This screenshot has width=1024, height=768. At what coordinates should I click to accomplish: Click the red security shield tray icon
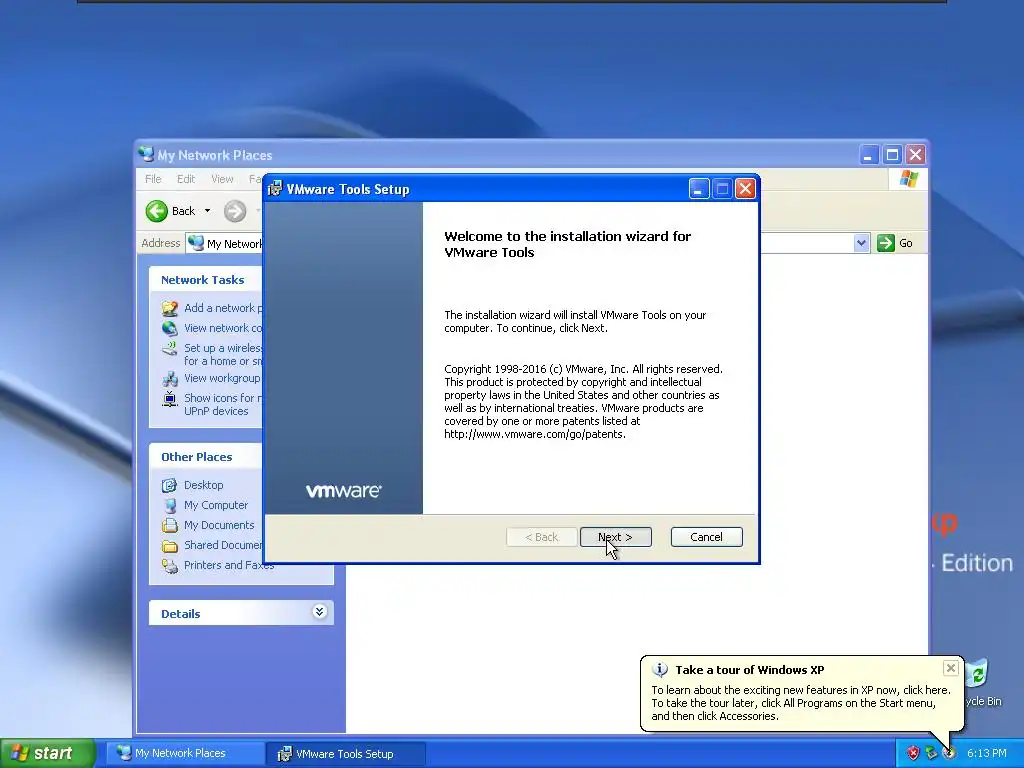(913, 753)
